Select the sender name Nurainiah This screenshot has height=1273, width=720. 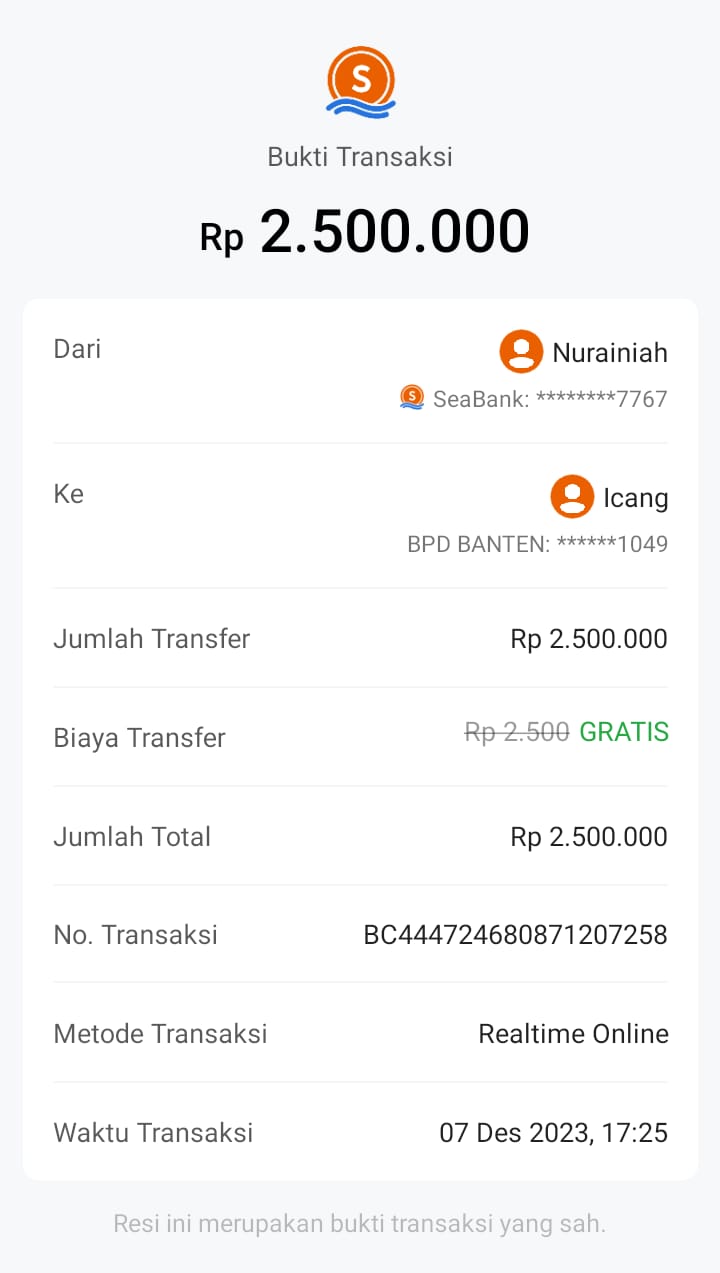609,352
